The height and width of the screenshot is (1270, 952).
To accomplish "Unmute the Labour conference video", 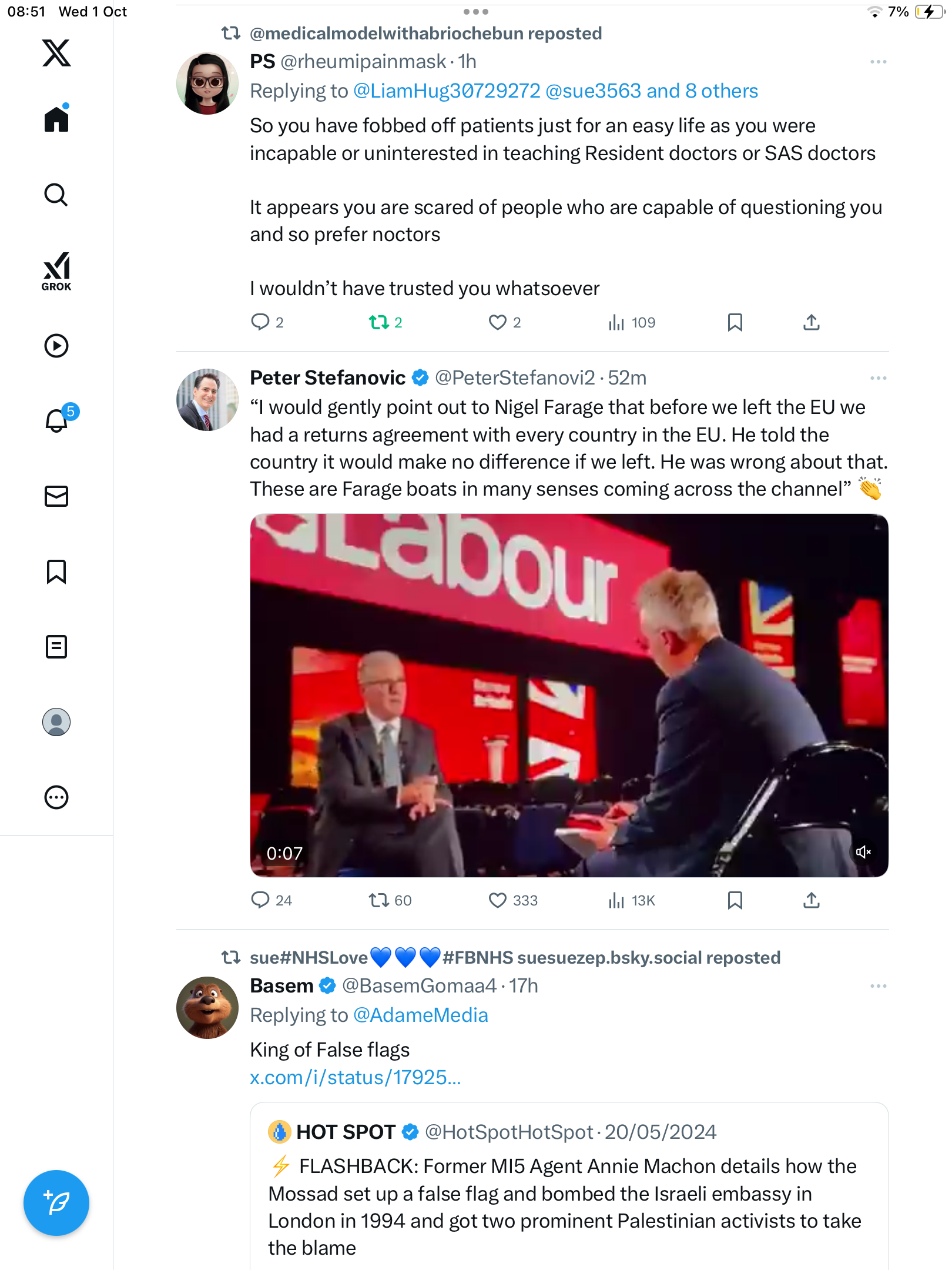I will click(x=863, y=852).
